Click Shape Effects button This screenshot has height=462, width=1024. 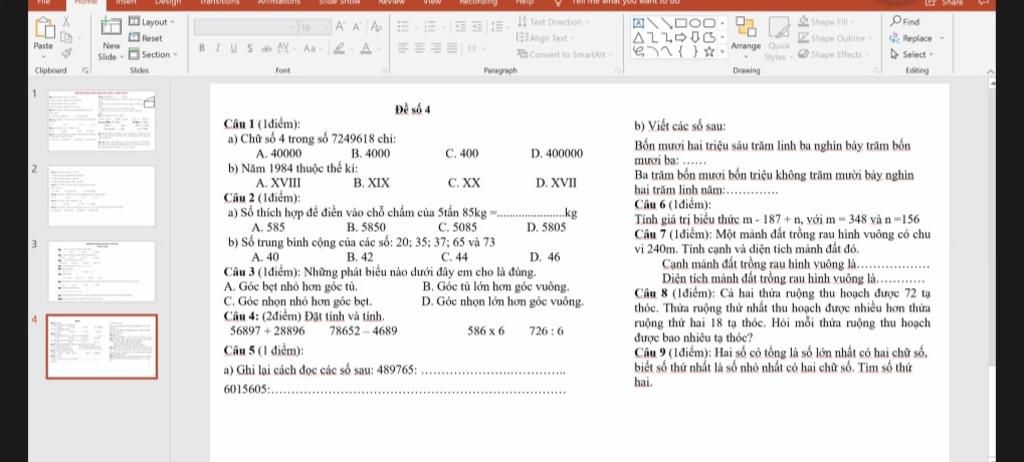831,54
